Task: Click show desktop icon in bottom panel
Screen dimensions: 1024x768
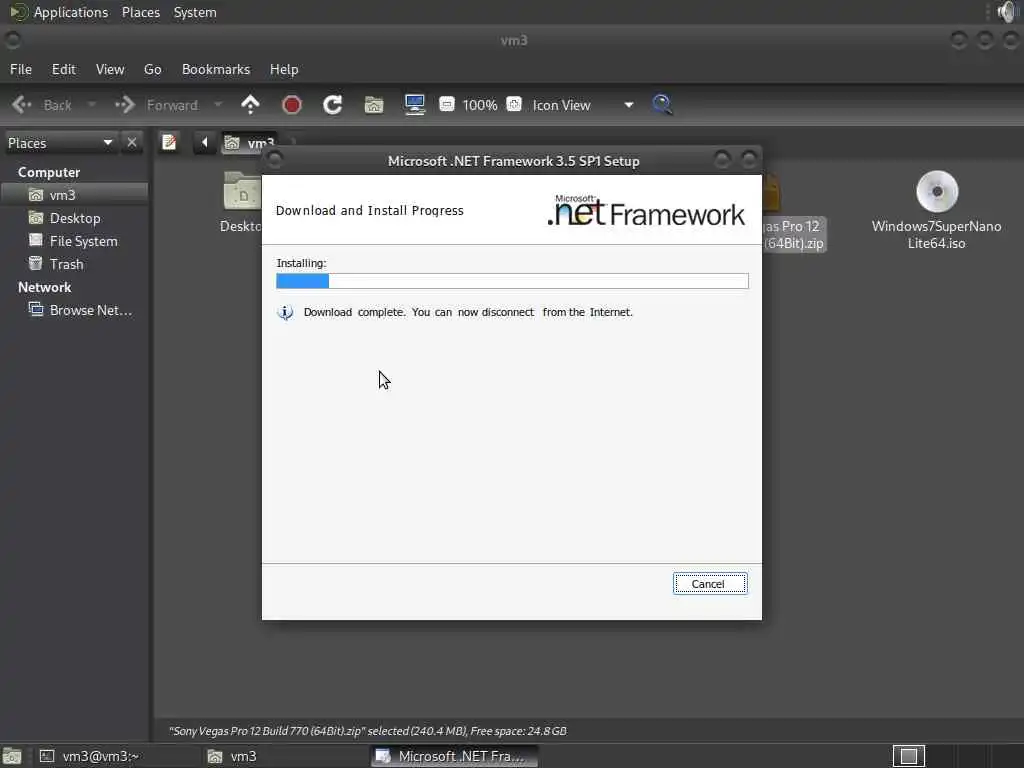Action: click(12, 756)
